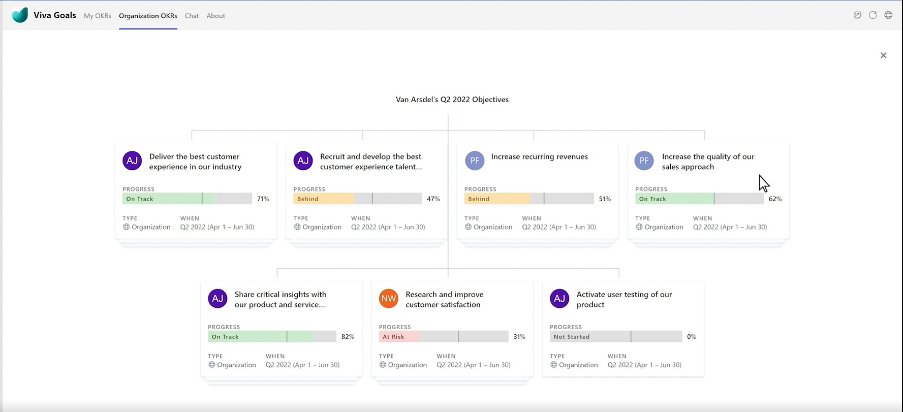The width and height of the screenshot is (903, 412).
Task: Click the 51% progress value
Action: (605, 199)
